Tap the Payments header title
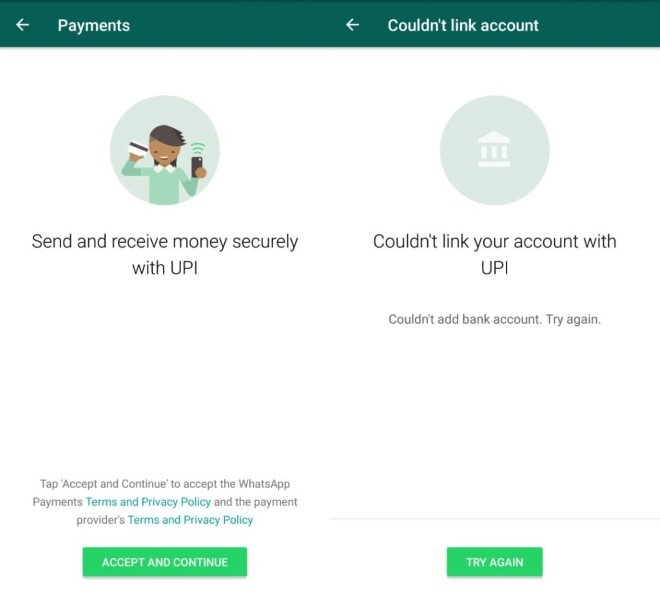The height and width of the screenshot is (600, 660). 94,25
